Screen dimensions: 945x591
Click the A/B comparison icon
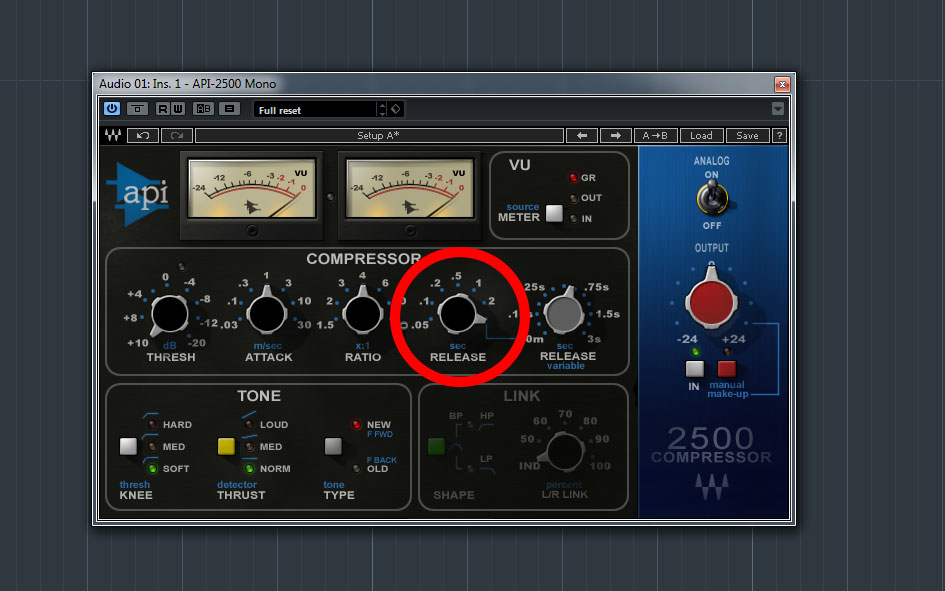[203, 108]
